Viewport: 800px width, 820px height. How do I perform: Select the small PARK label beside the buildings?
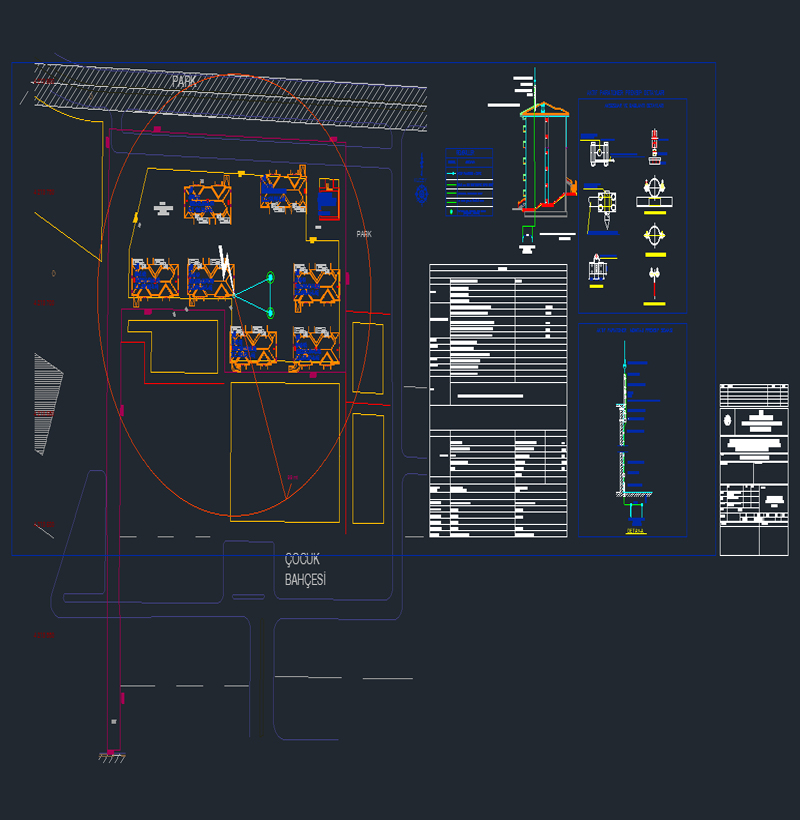click(x=364, y=234)
